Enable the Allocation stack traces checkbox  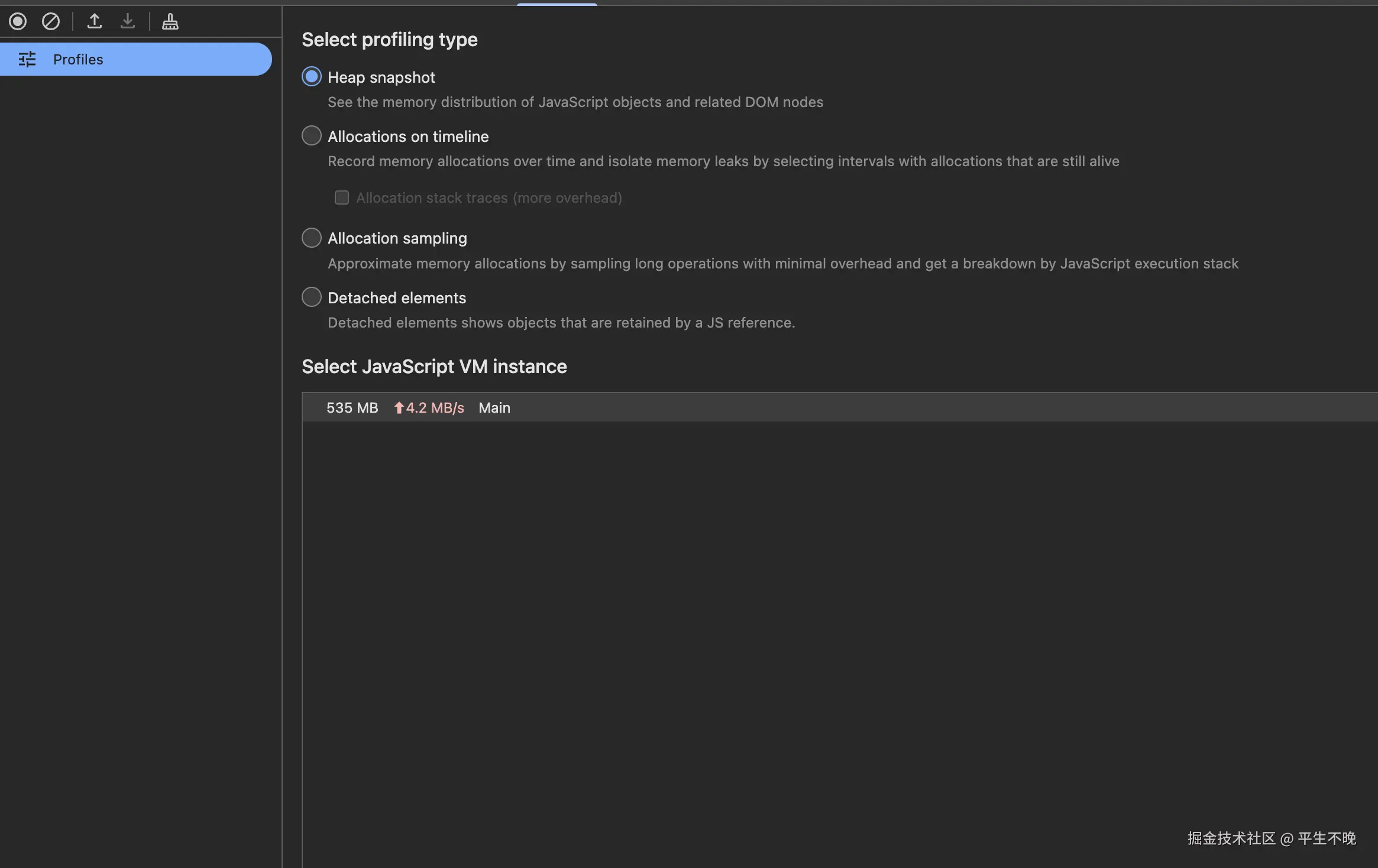tap(342, 197)
